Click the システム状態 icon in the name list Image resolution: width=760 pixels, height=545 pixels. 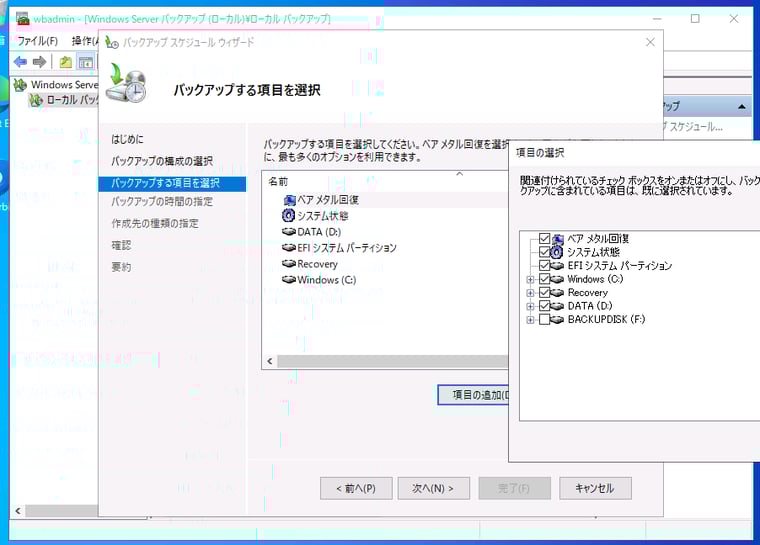[x=288, y=215]
